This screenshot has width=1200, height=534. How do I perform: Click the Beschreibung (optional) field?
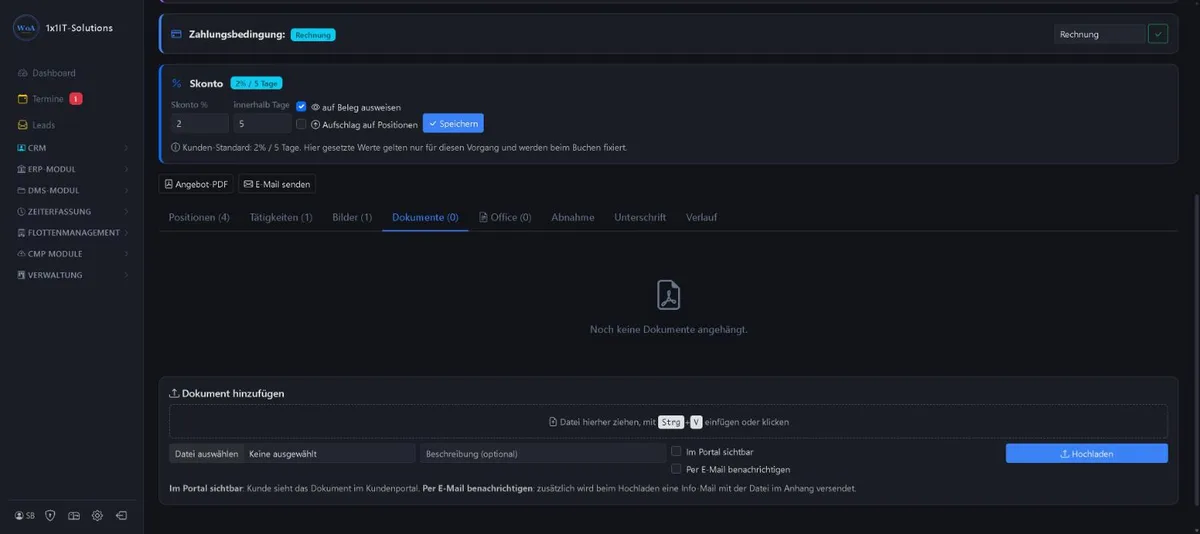[543, 453]
